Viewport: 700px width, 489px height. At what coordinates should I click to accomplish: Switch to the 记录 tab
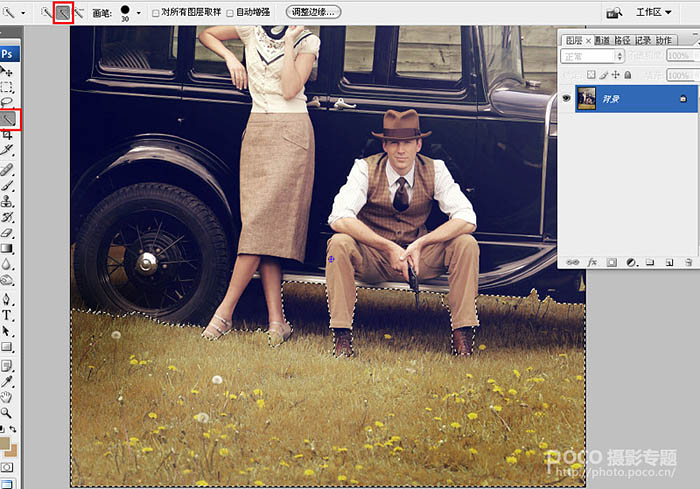[643, 41]
